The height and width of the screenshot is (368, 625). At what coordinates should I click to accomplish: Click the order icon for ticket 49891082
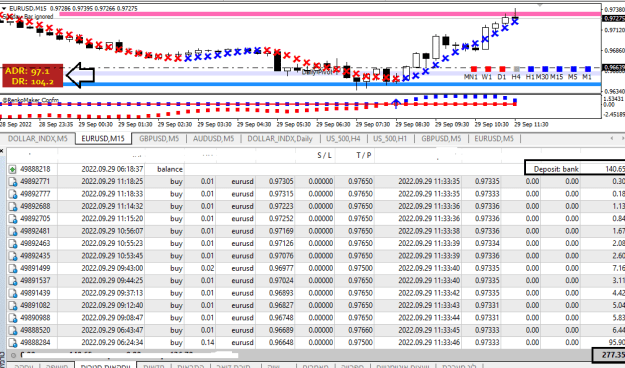click(12, 306)
